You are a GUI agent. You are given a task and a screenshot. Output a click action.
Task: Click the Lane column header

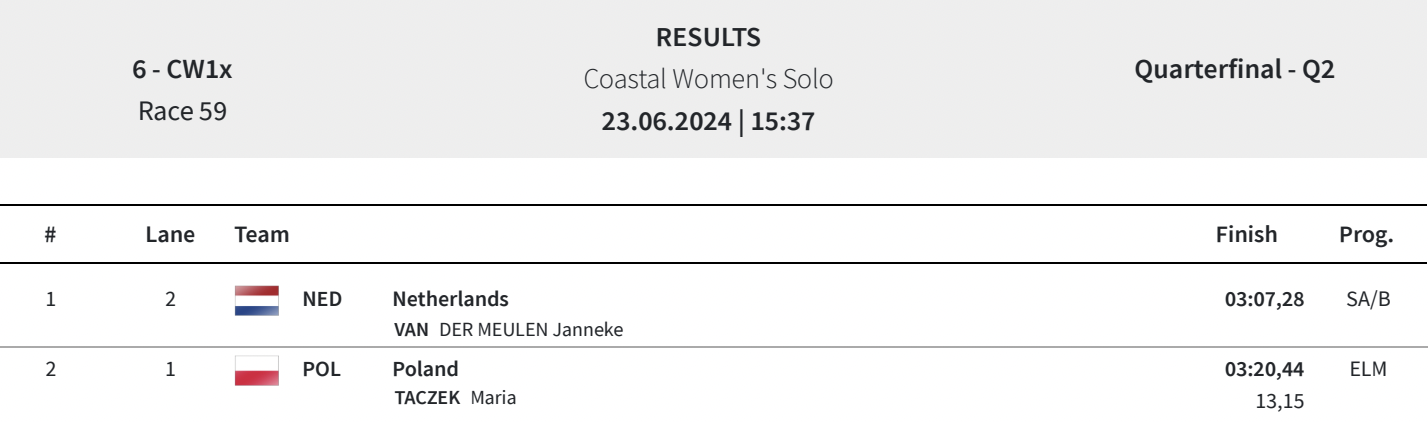(170, 235)
